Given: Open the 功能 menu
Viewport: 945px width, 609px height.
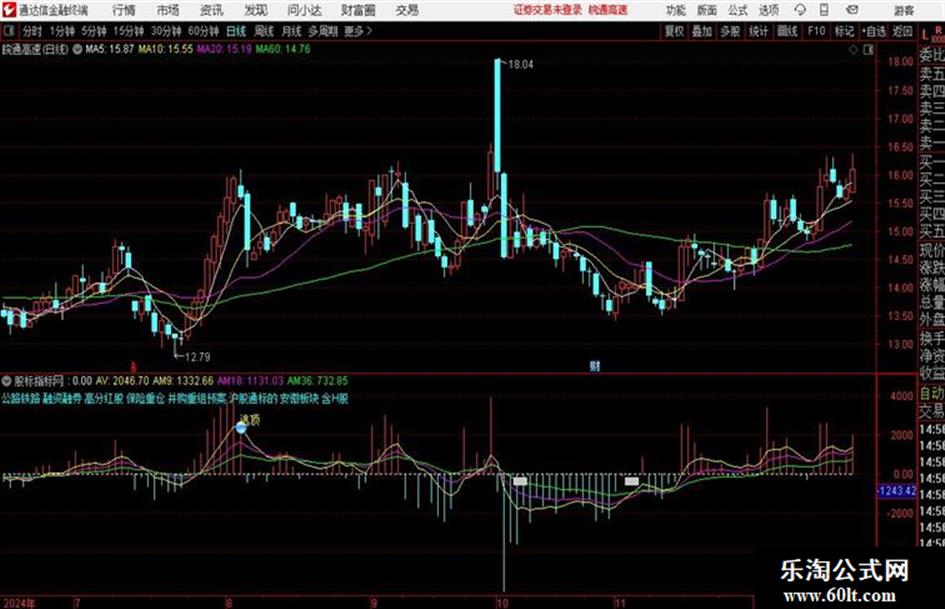Looking at the screenshot, I should tap(676, 10).
